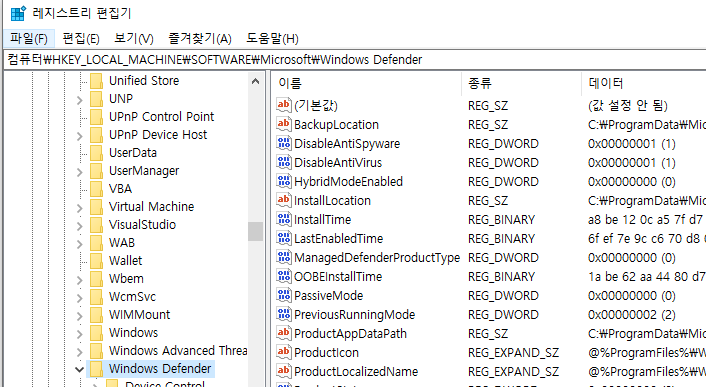Open the 보기(V) menu

click(134, 39)
